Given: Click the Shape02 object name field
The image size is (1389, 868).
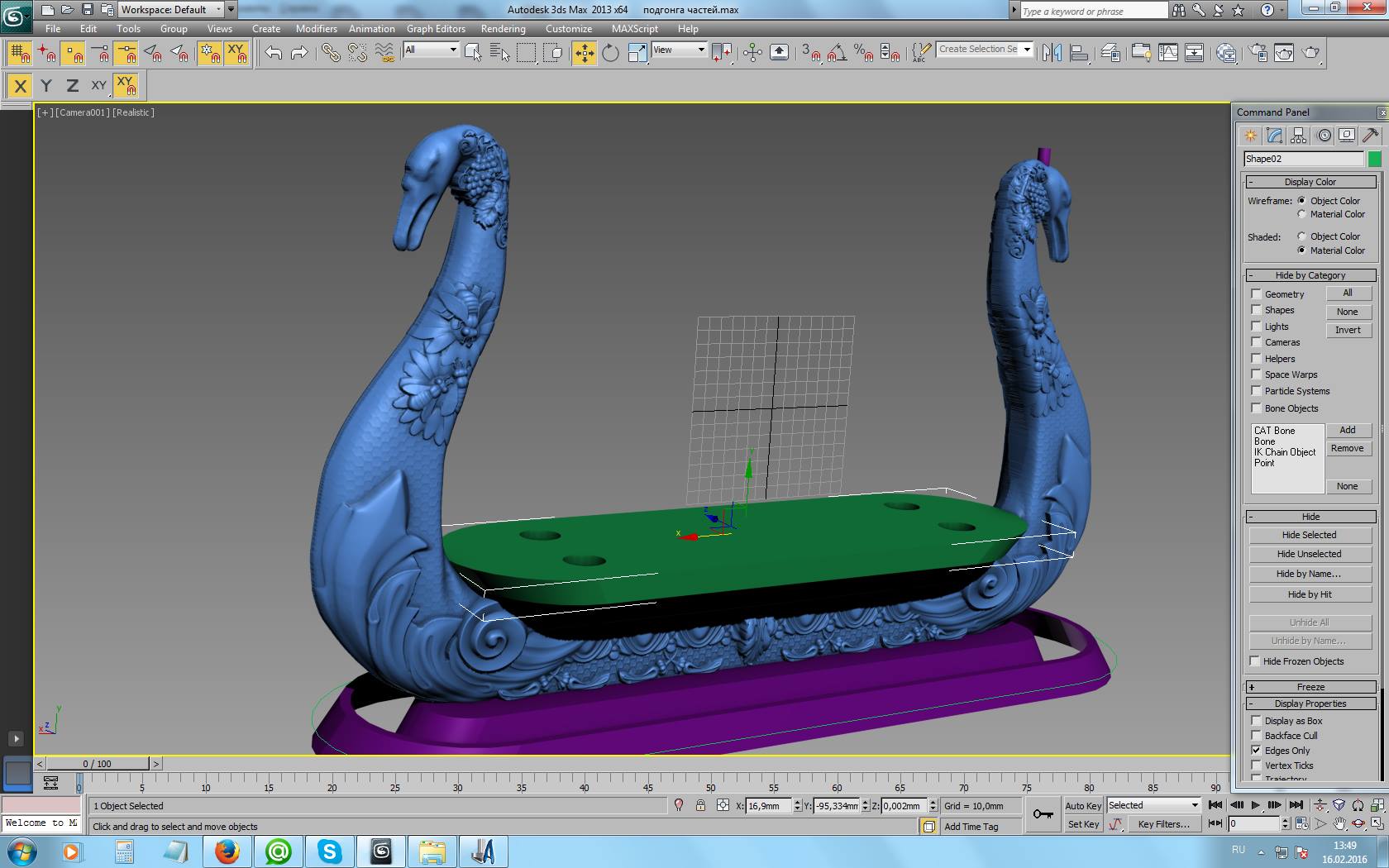Looking at the screenshot, I should click(1304, 159).
